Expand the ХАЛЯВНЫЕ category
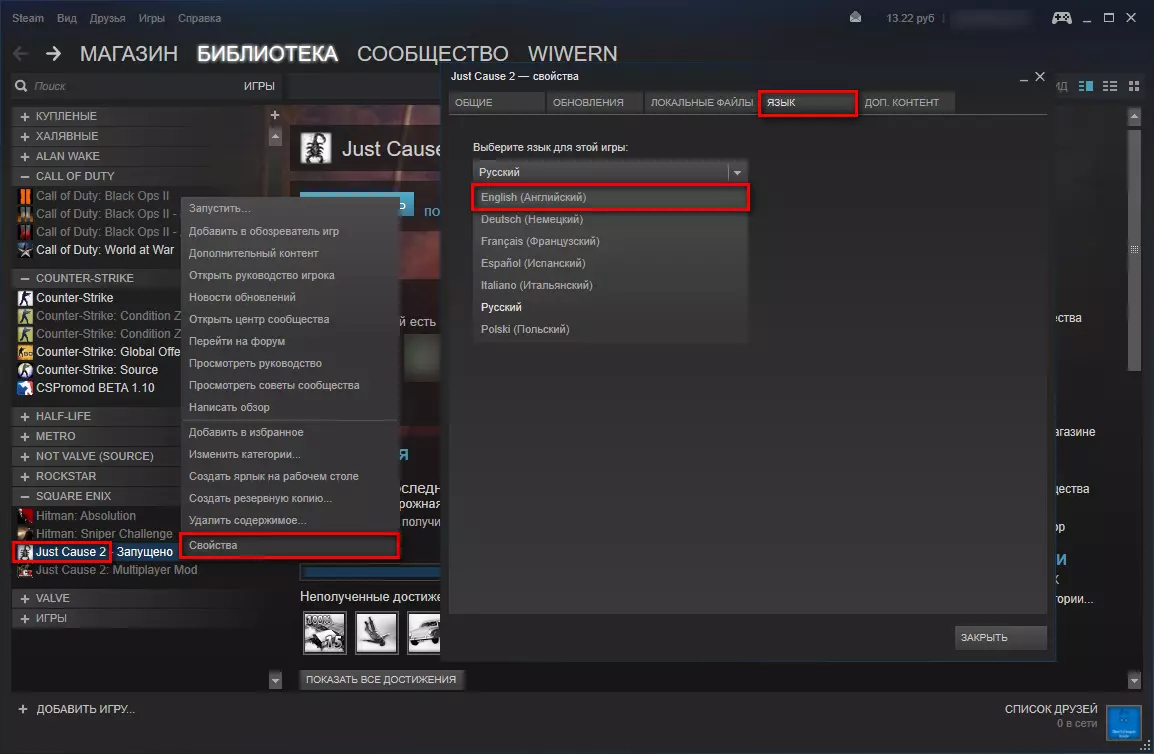 click(x=25, y=136)
